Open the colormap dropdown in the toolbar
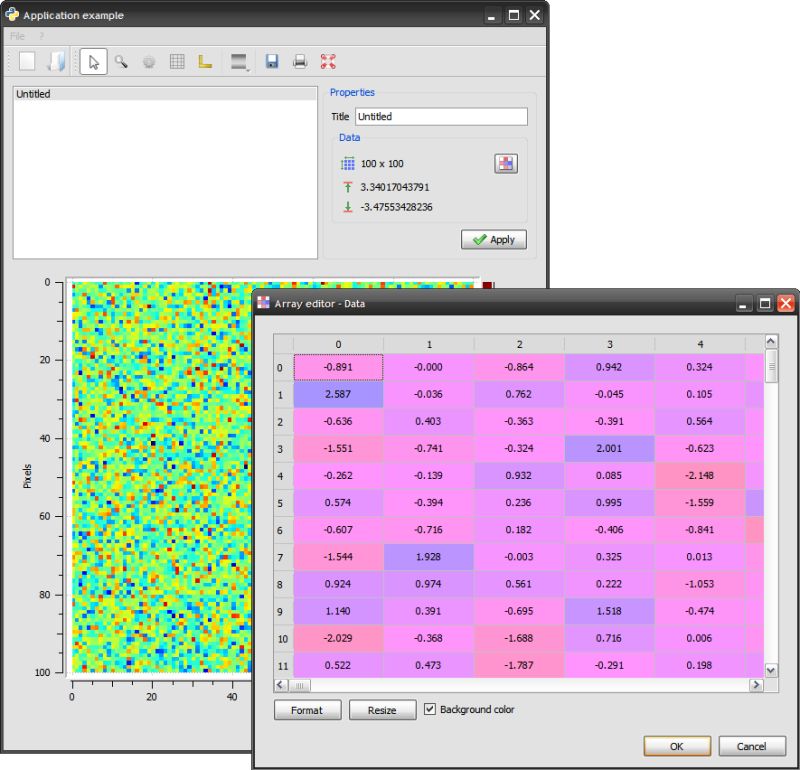800x770 pixels. pos(238,61)
